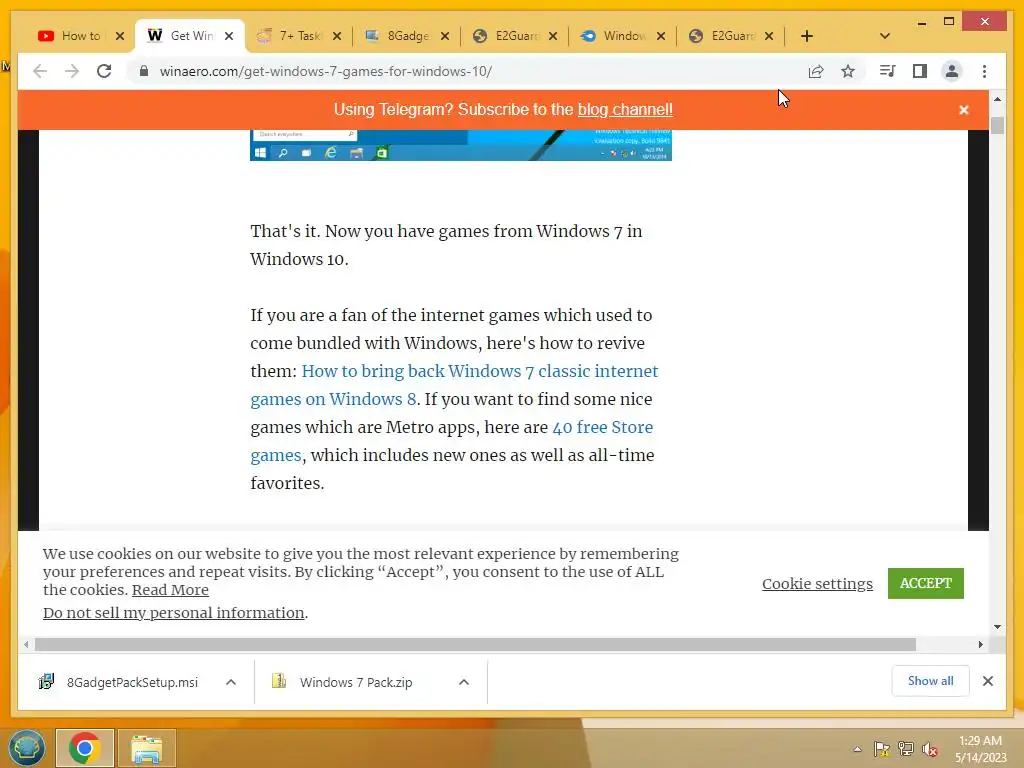Image resolution: width=1024 pixels, height=768 pixels.
Task: Expand options for Windows 7 Pack.zip download
Action: coord(464,682)
